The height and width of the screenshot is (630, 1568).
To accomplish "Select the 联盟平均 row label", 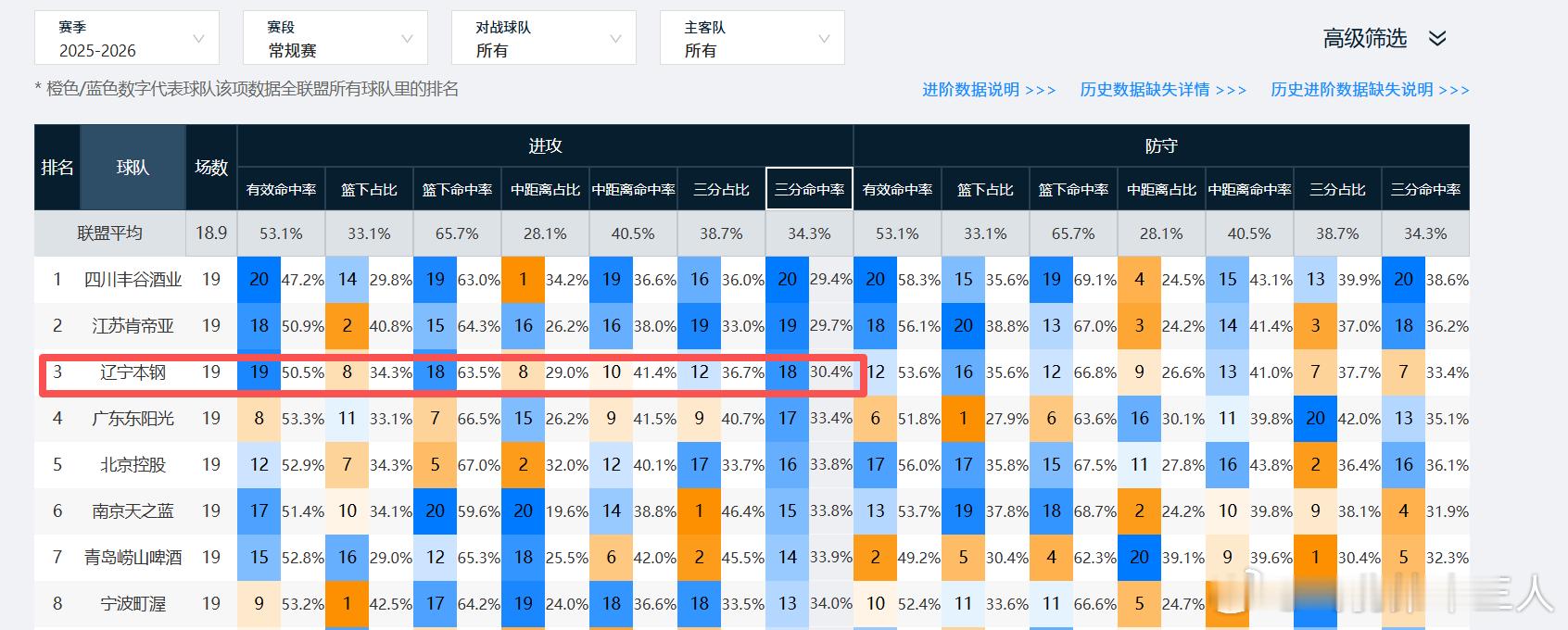I will pos(109,233).
